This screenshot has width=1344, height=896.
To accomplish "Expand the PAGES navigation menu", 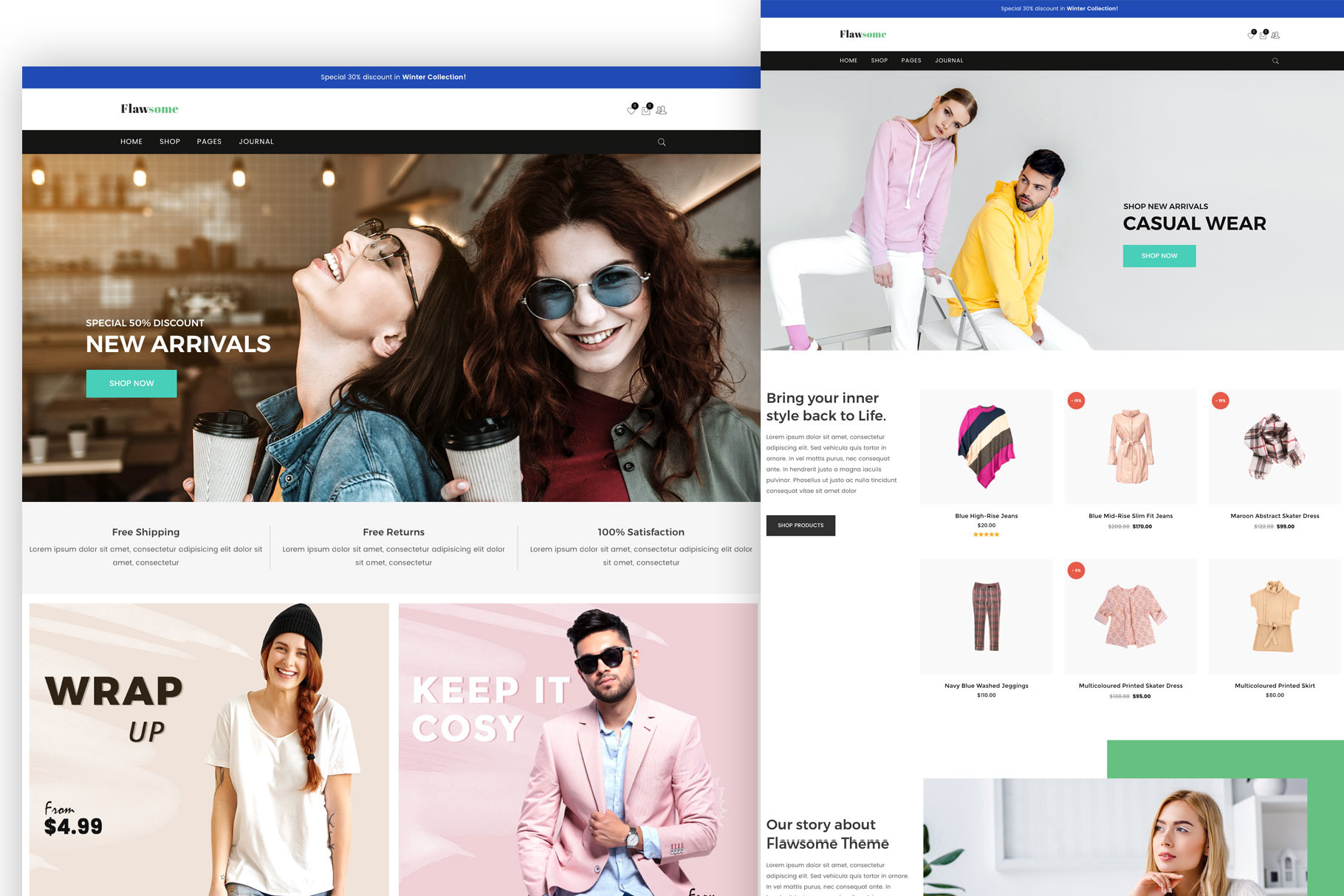I will point(209,142).
